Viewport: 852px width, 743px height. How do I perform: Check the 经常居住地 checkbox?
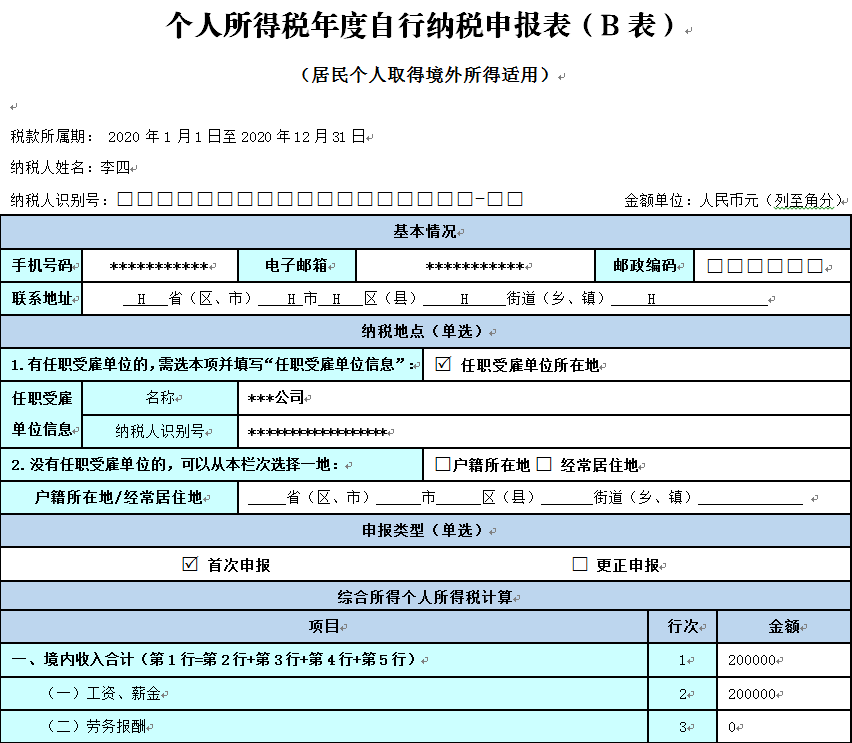click(544, 464)
